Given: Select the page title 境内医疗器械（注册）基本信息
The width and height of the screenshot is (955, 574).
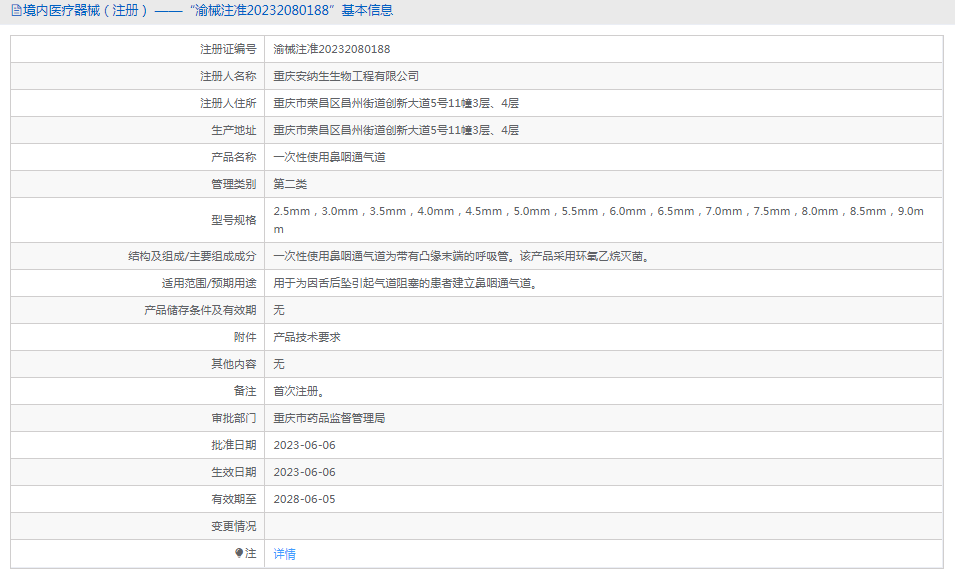Looking at the screenshot, I should pyautogui.click(x=208, y=10).
